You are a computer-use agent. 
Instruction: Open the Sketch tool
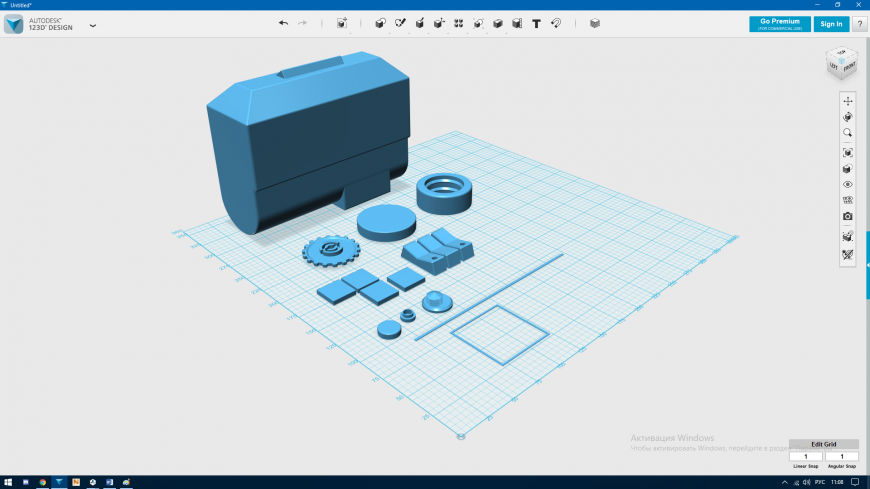pos(400,23)
